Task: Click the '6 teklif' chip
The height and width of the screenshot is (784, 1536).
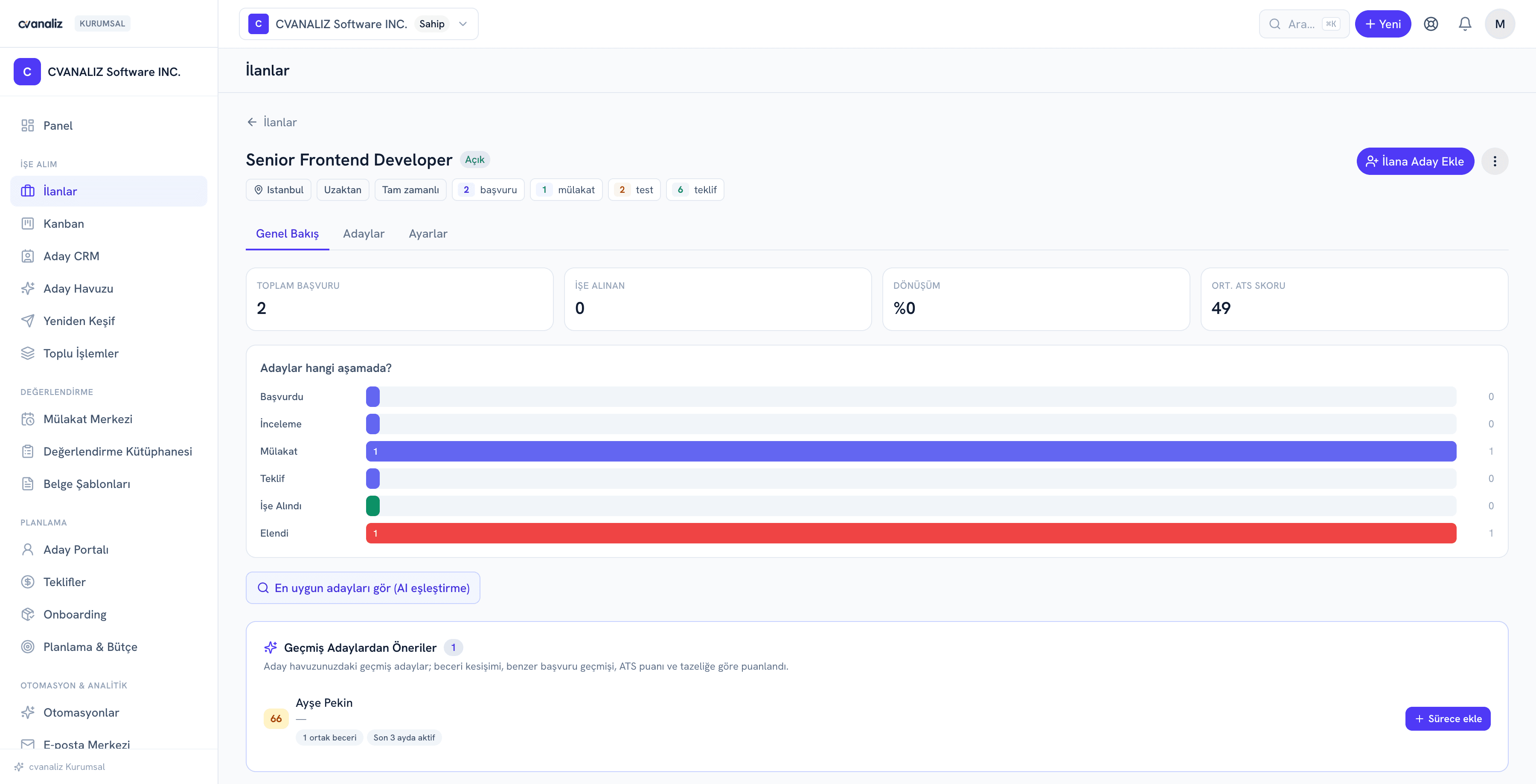Action: click(x=695, y=189)
